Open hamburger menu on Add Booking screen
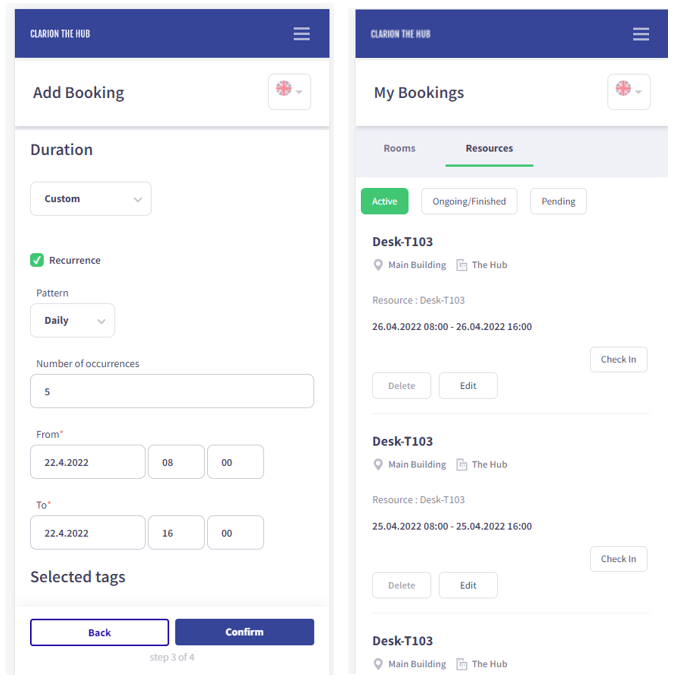 coord(301,34)
